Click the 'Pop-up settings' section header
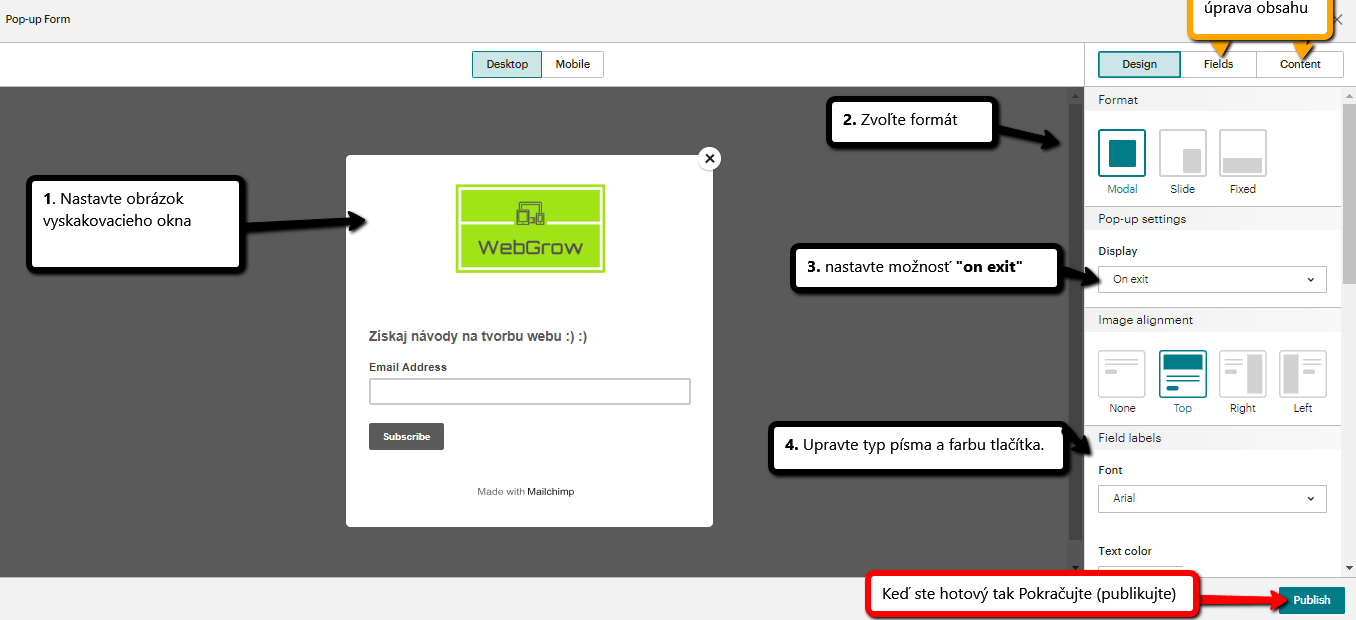Image resolution: width=1356 pixels, height=620 pixels. [1142, 219]
